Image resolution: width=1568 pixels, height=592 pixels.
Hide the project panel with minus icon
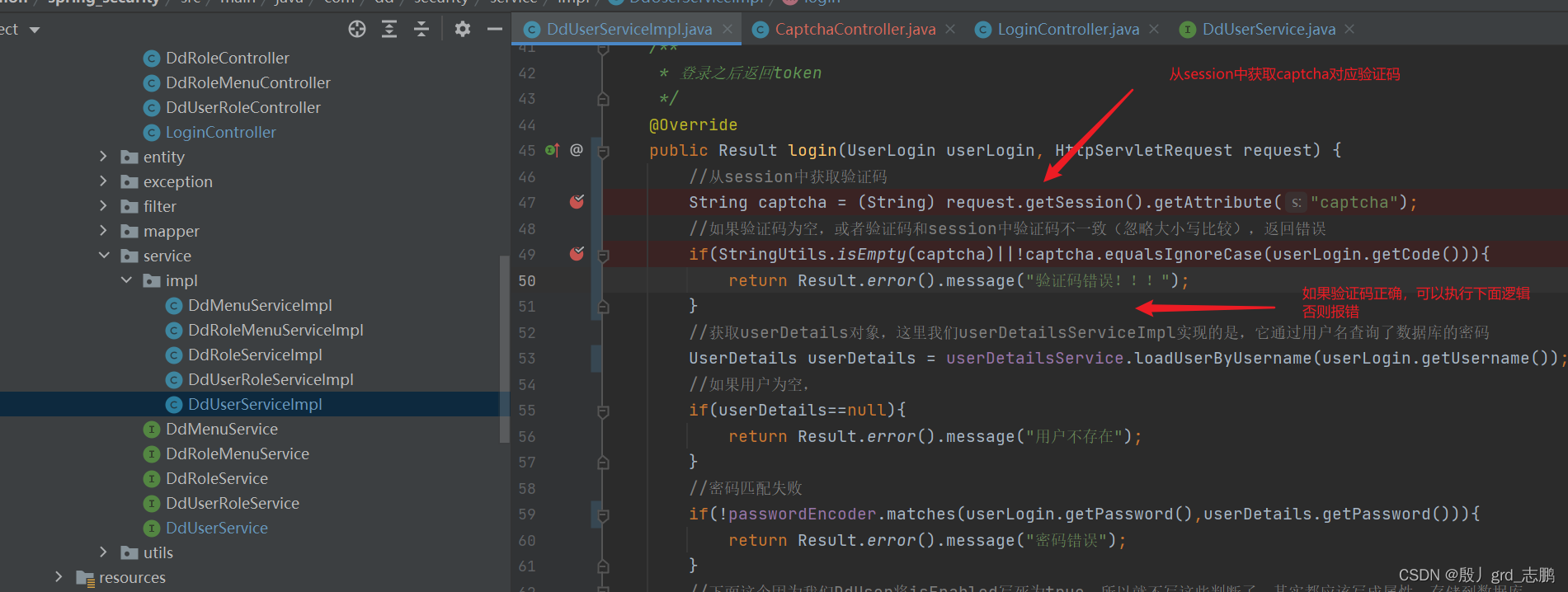tap(495, 30)
